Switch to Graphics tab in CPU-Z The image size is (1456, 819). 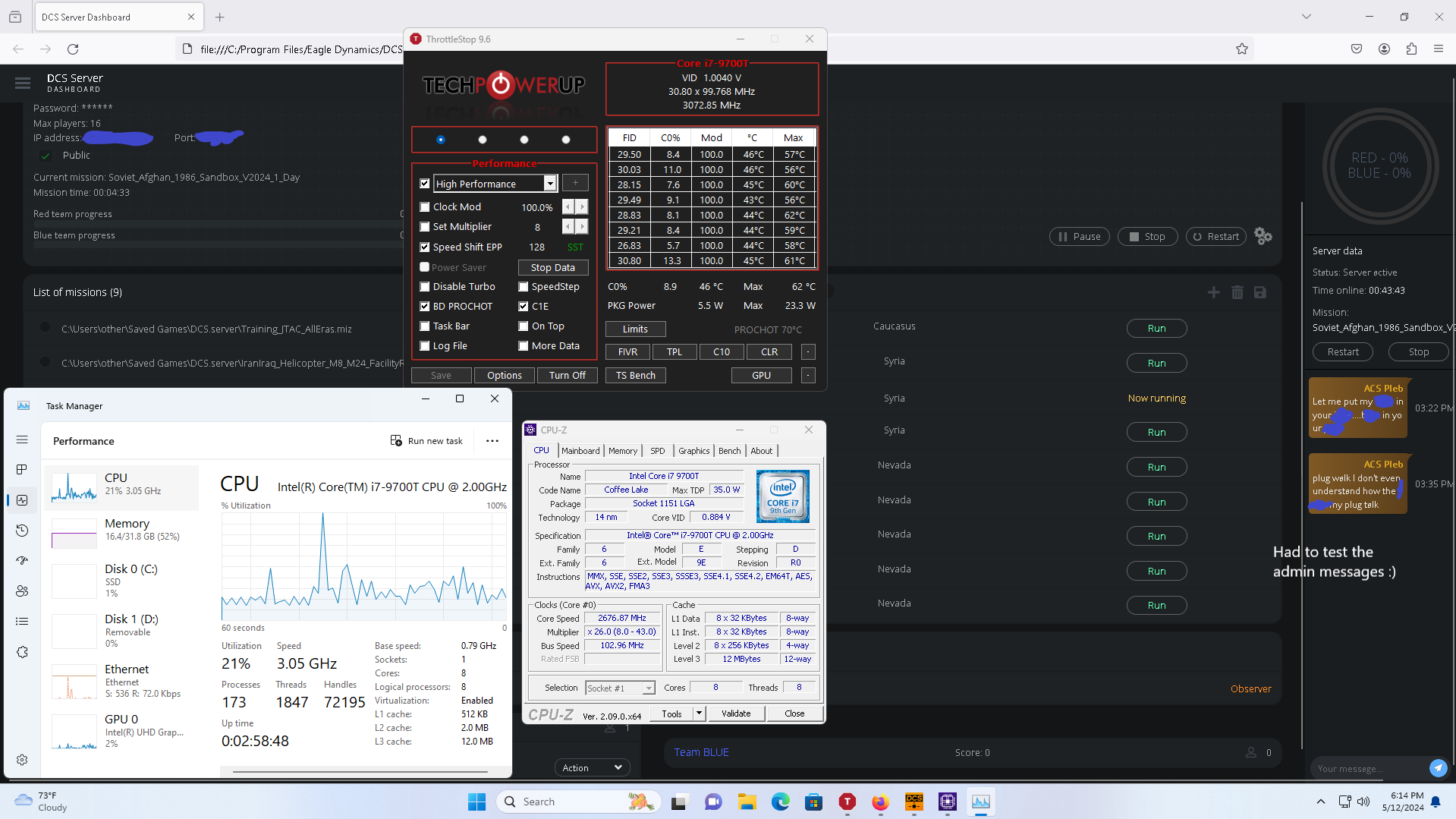pos(694,451)
